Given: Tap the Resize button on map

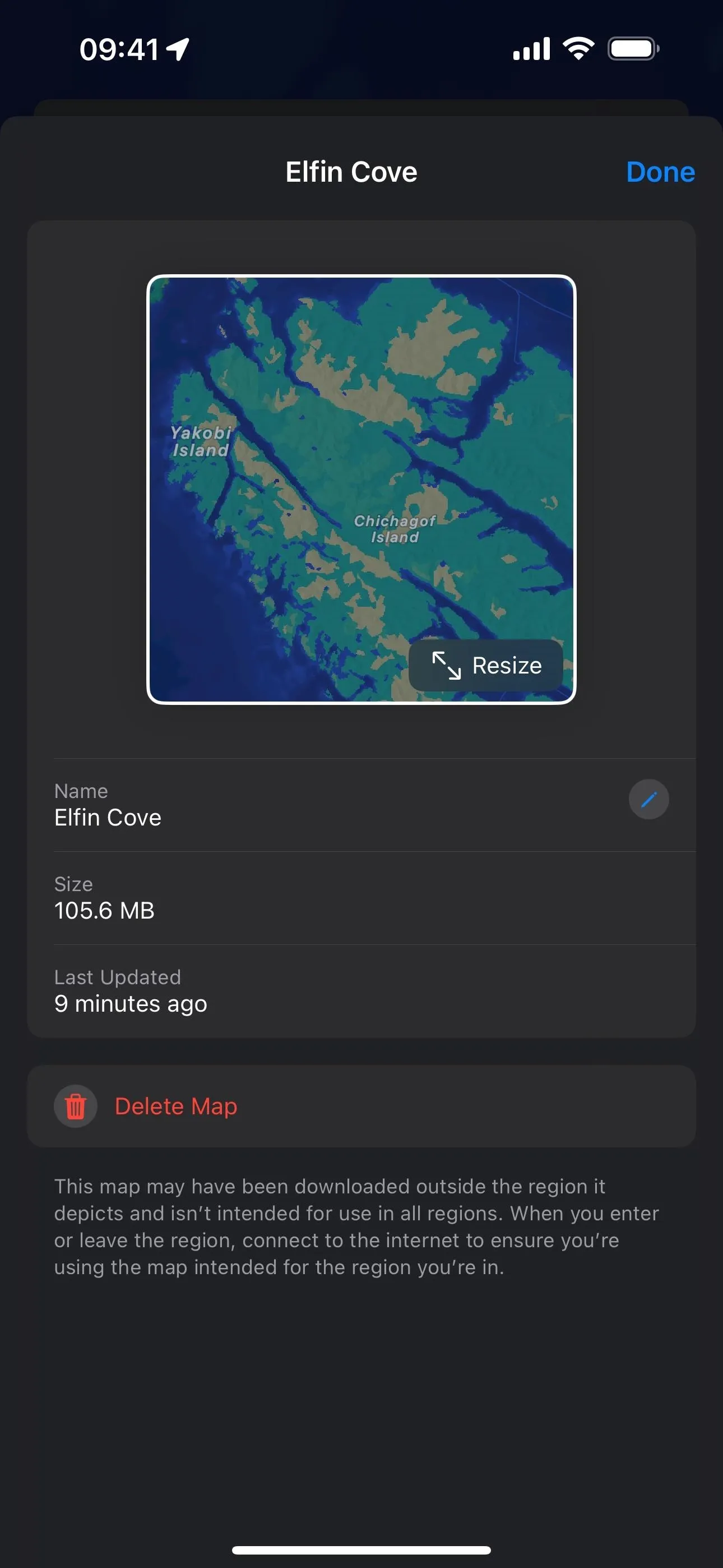Looking at the screenshot, I should pyautogui.click(x=486, y=665).
